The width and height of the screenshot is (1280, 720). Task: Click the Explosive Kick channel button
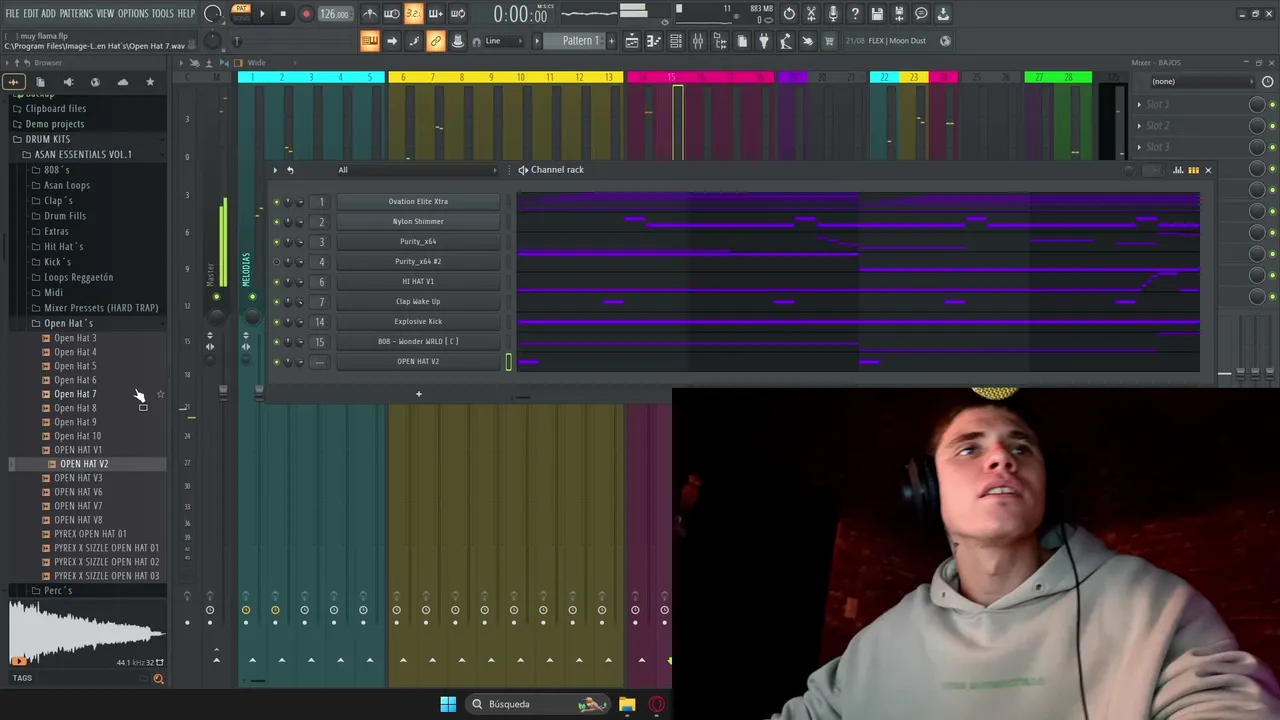tap(418, 321)
